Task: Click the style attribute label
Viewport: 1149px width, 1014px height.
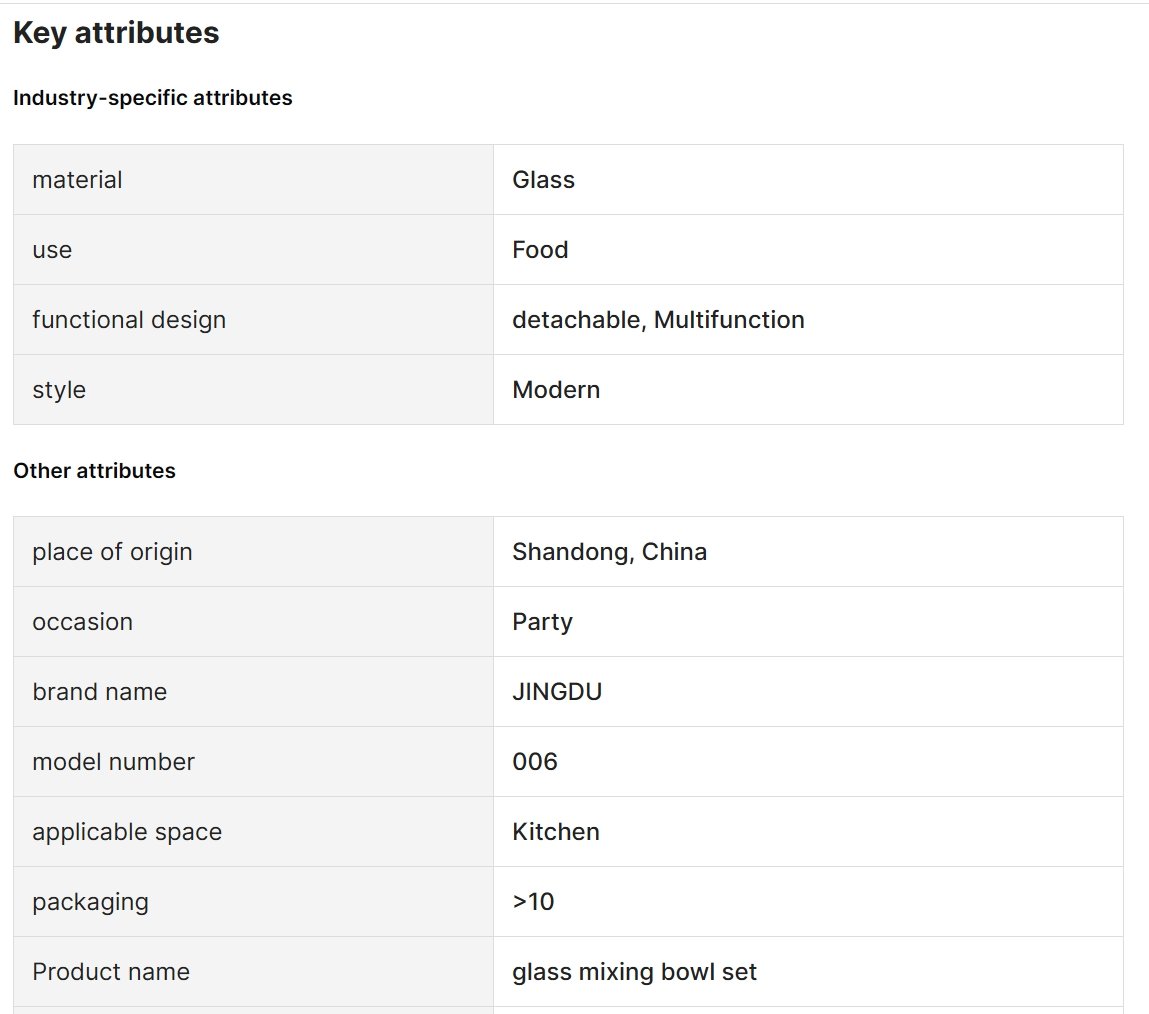Action: (59, 390)
